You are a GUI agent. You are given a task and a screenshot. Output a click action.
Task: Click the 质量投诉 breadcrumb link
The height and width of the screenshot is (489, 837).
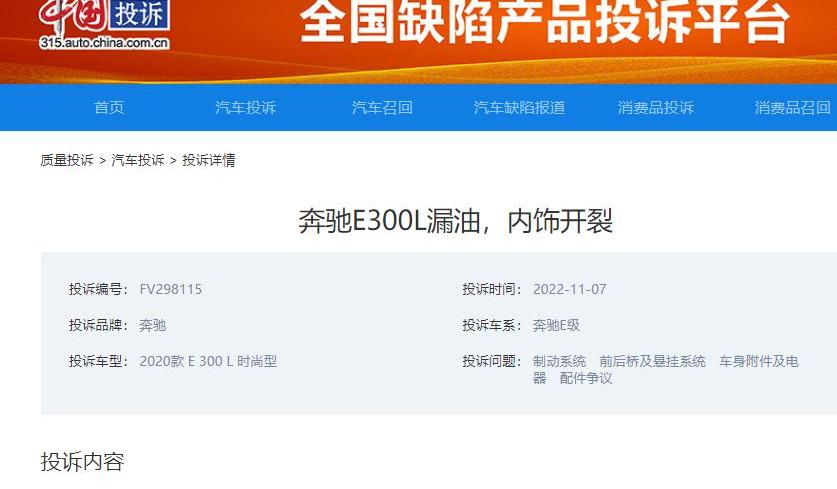67,160
